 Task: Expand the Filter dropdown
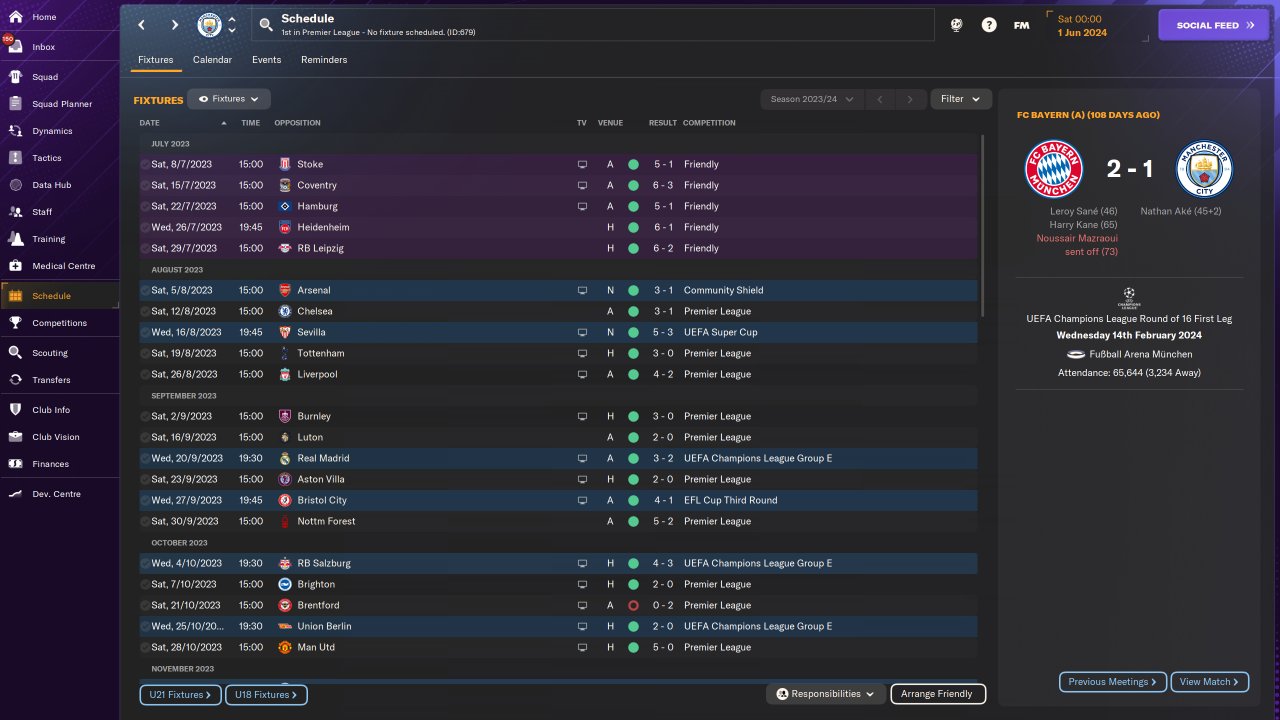tap(960, 99)
